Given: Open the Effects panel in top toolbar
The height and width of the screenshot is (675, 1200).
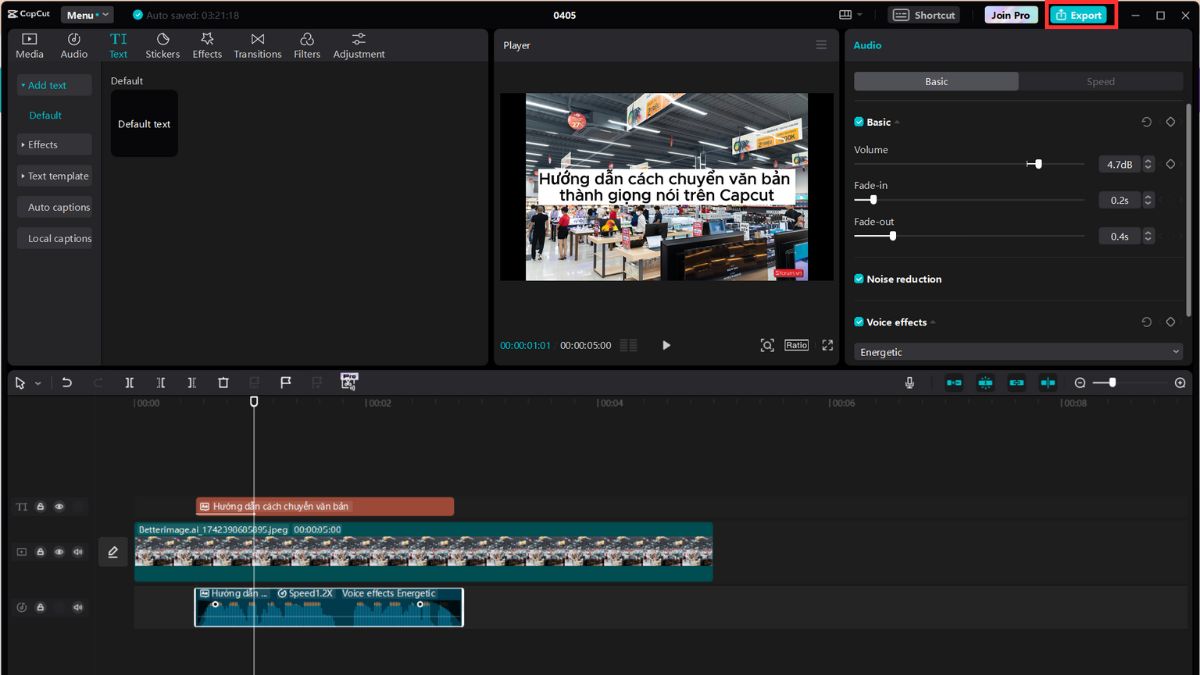Looking at the screenshot, I should click(x=207, y=46).
